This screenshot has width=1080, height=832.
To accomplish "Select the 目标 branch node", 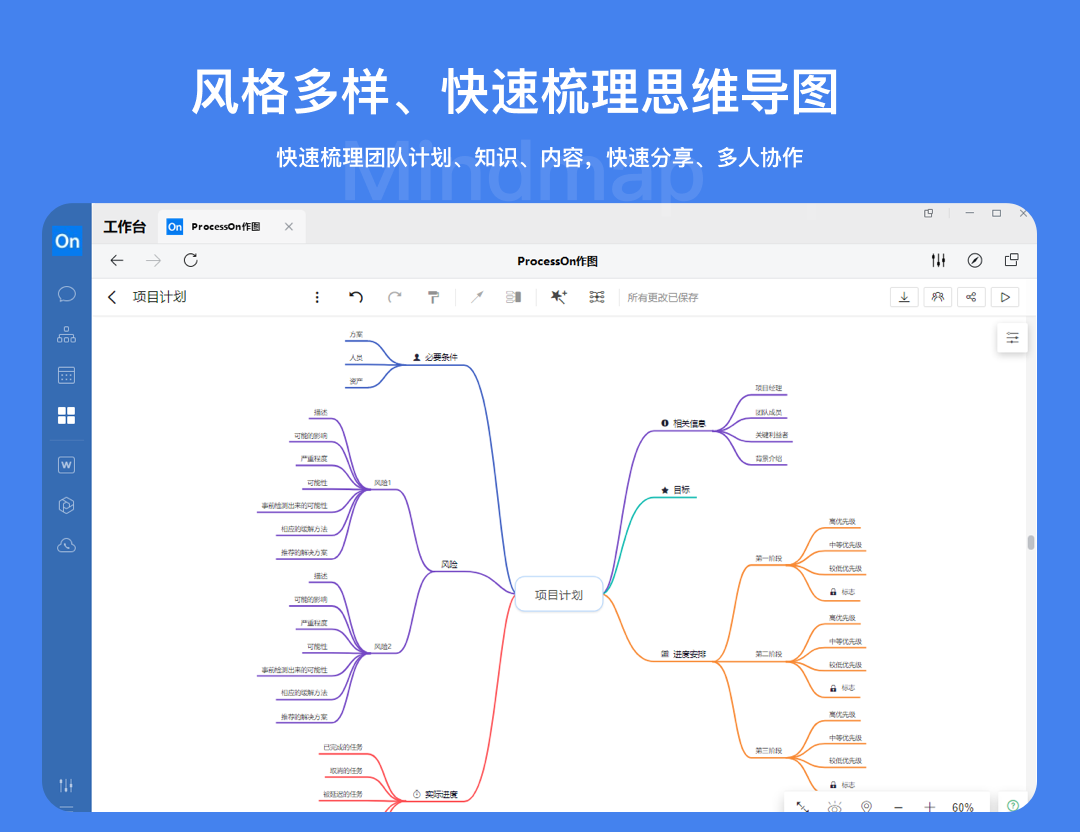I will click(676, 490).
